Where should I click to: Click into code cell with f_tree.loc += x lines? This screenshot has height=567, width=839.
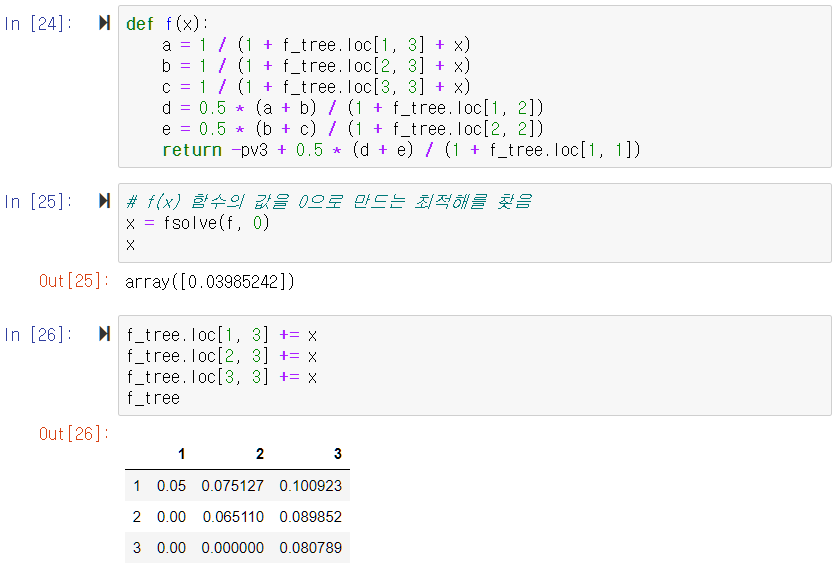475,365
